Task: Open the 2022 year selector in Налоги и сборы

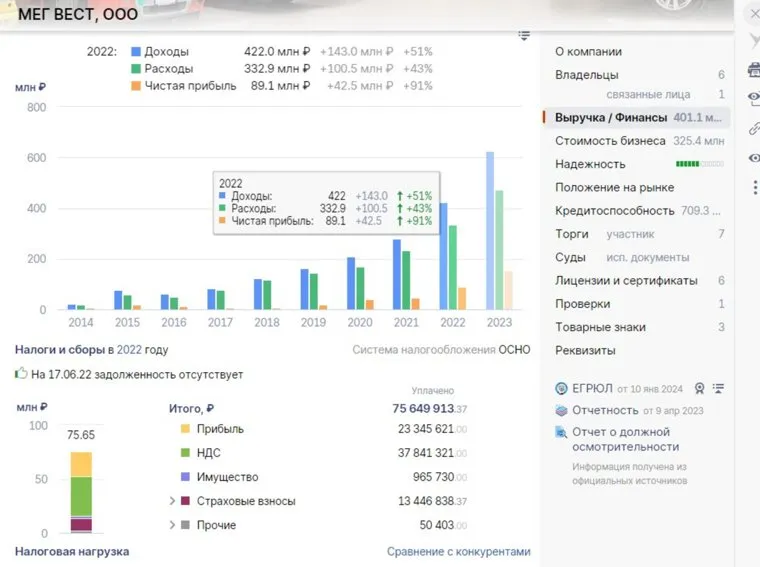Action: 130,350
